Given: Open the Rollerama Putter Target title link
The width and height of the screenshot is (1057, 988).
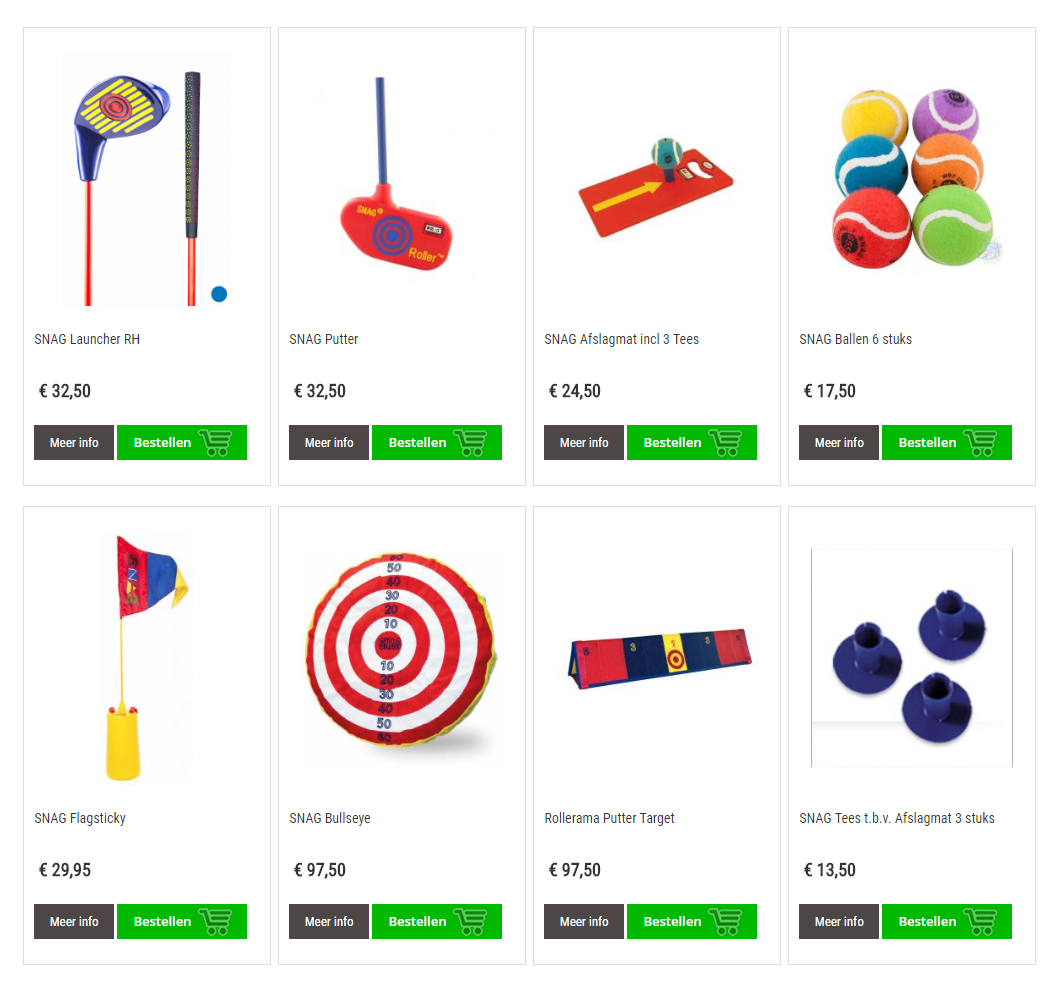Looking at the screenshot, I should tap(609, 818).
